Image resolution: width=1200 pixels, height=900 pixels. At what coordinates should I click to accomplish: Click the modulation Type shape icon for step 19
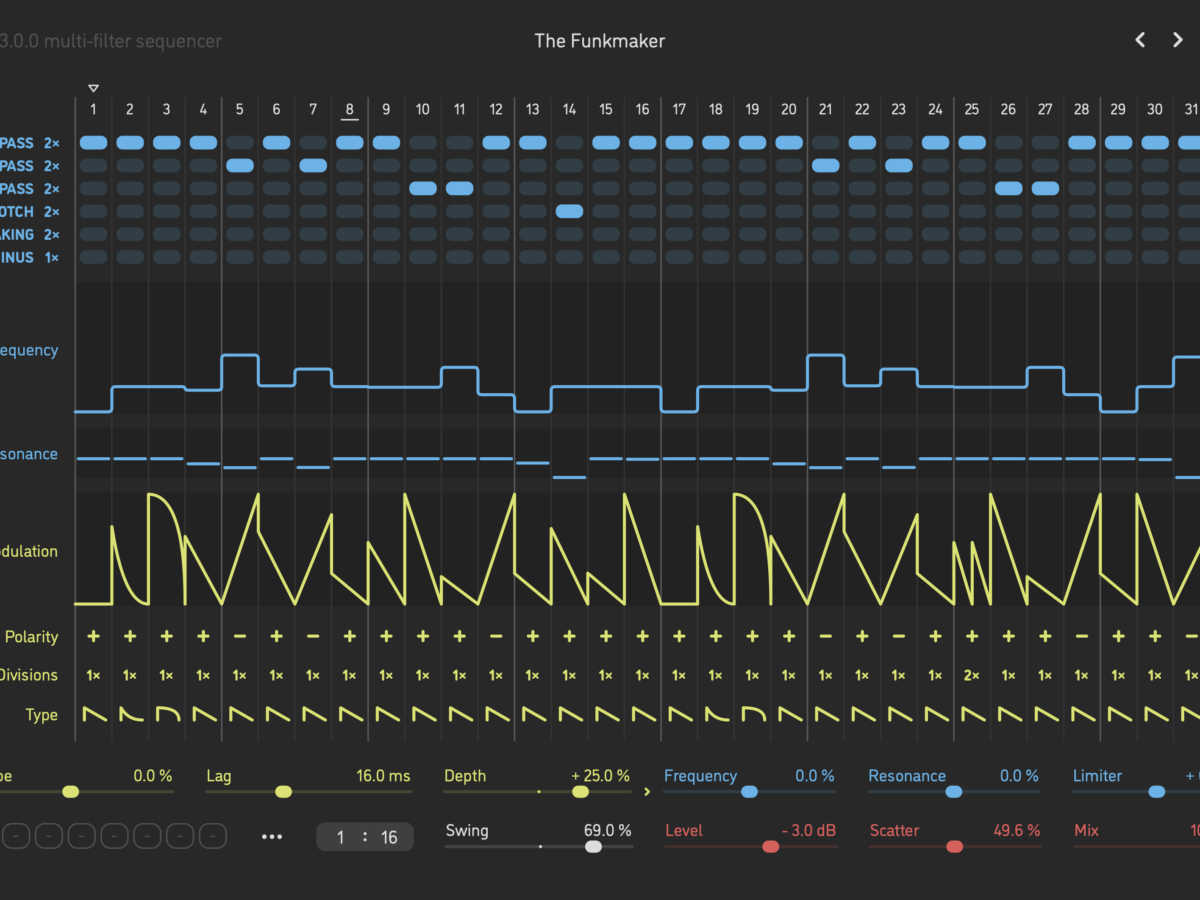752,715
